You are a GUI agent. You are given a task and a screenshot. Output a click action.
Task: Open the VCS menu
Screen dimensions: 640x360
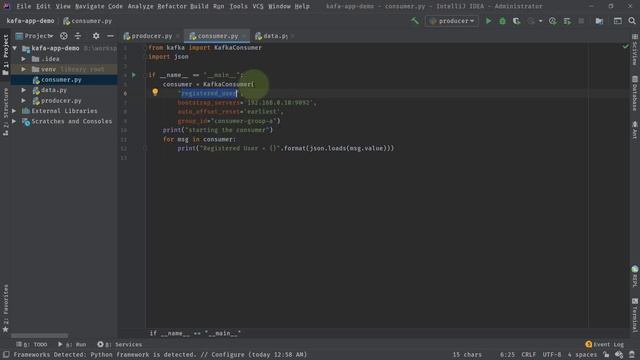[x=258, y=6]
